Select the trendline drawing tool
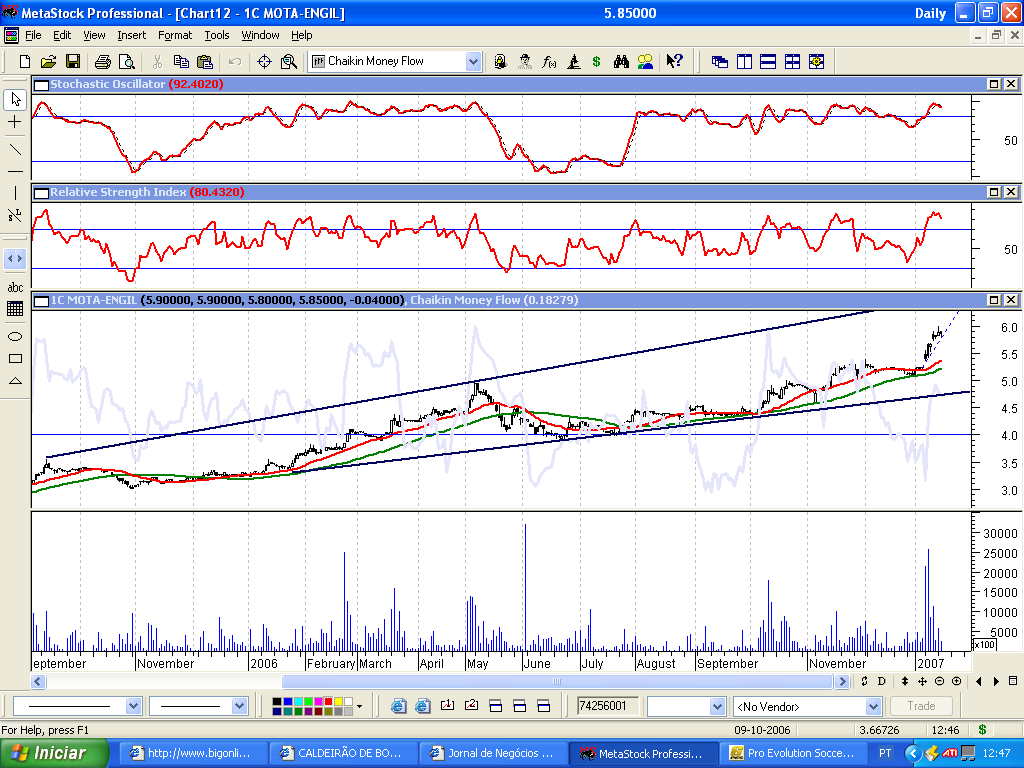The width and height of the screenshot is (1024, 768). coord(15,149)
